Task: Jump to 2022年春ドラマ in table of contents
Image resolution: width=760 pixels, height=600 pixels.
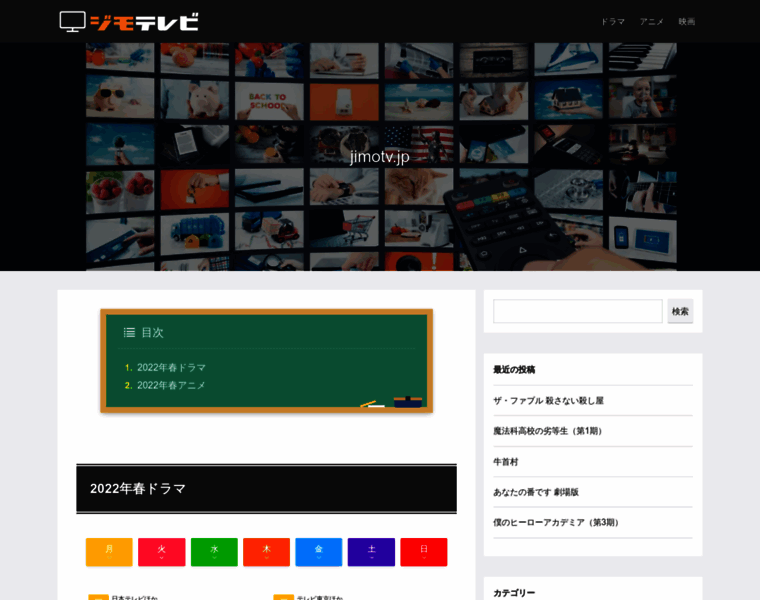Action: (x=171, y=367)
